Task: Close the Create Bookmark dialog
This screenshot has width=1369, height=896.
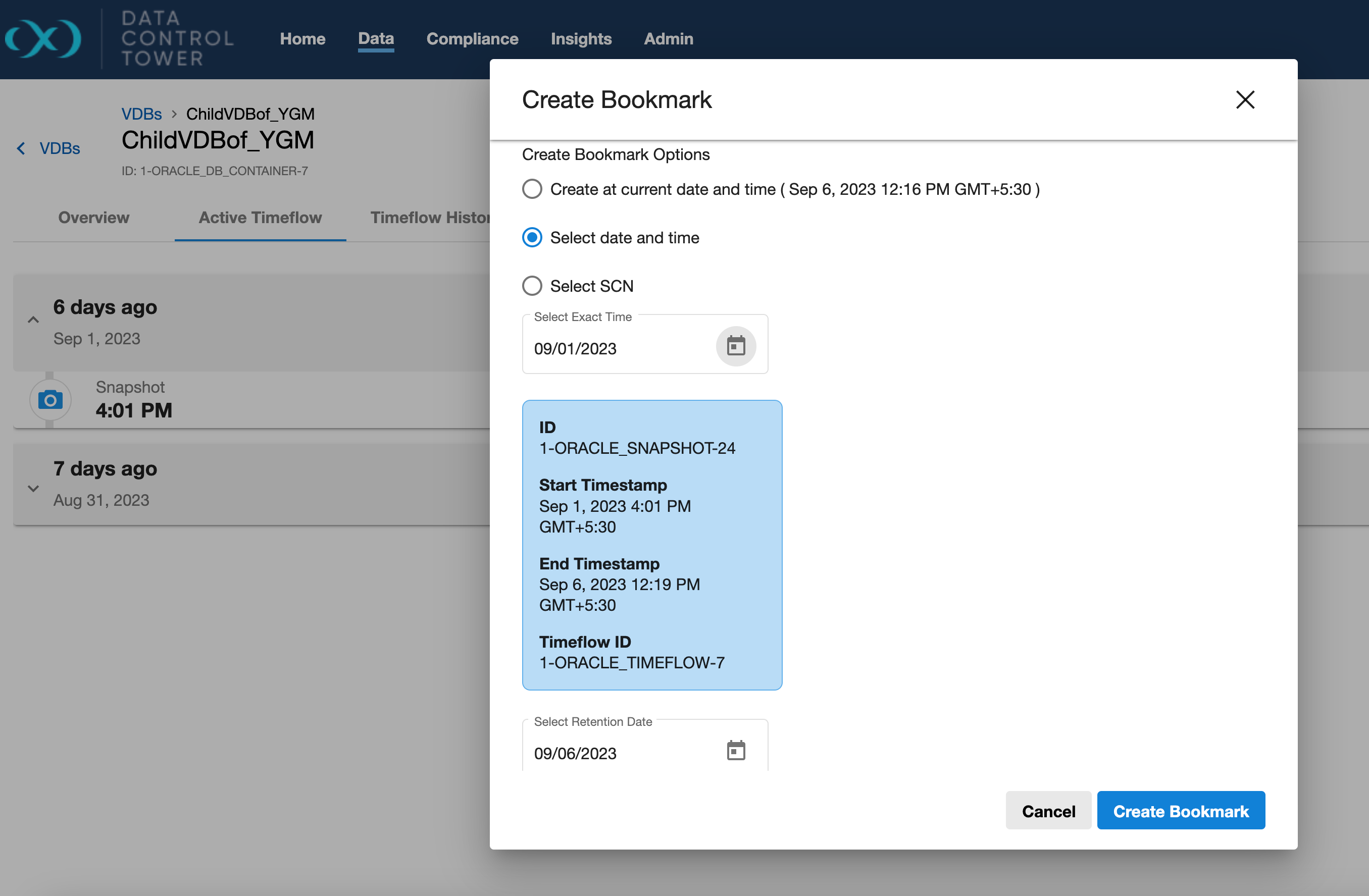Action: click(1245, 99)
